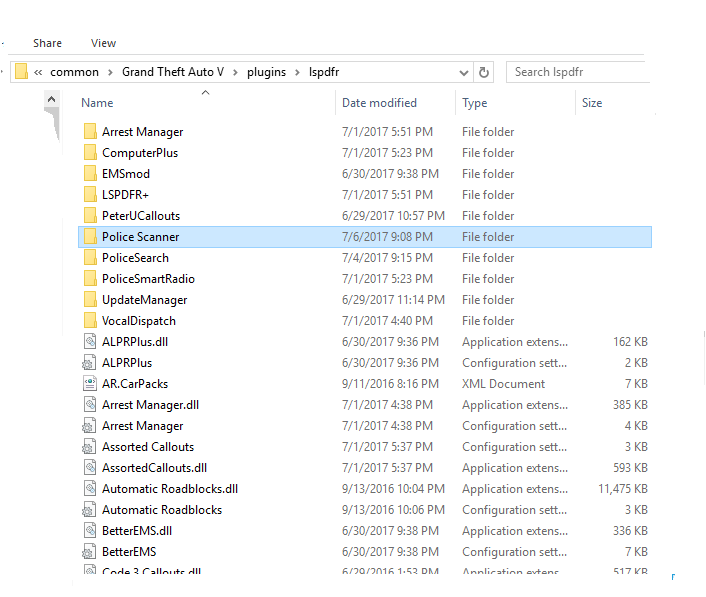
Task: Select BetterEMS.dll file icon
Action: click(90, 531)
